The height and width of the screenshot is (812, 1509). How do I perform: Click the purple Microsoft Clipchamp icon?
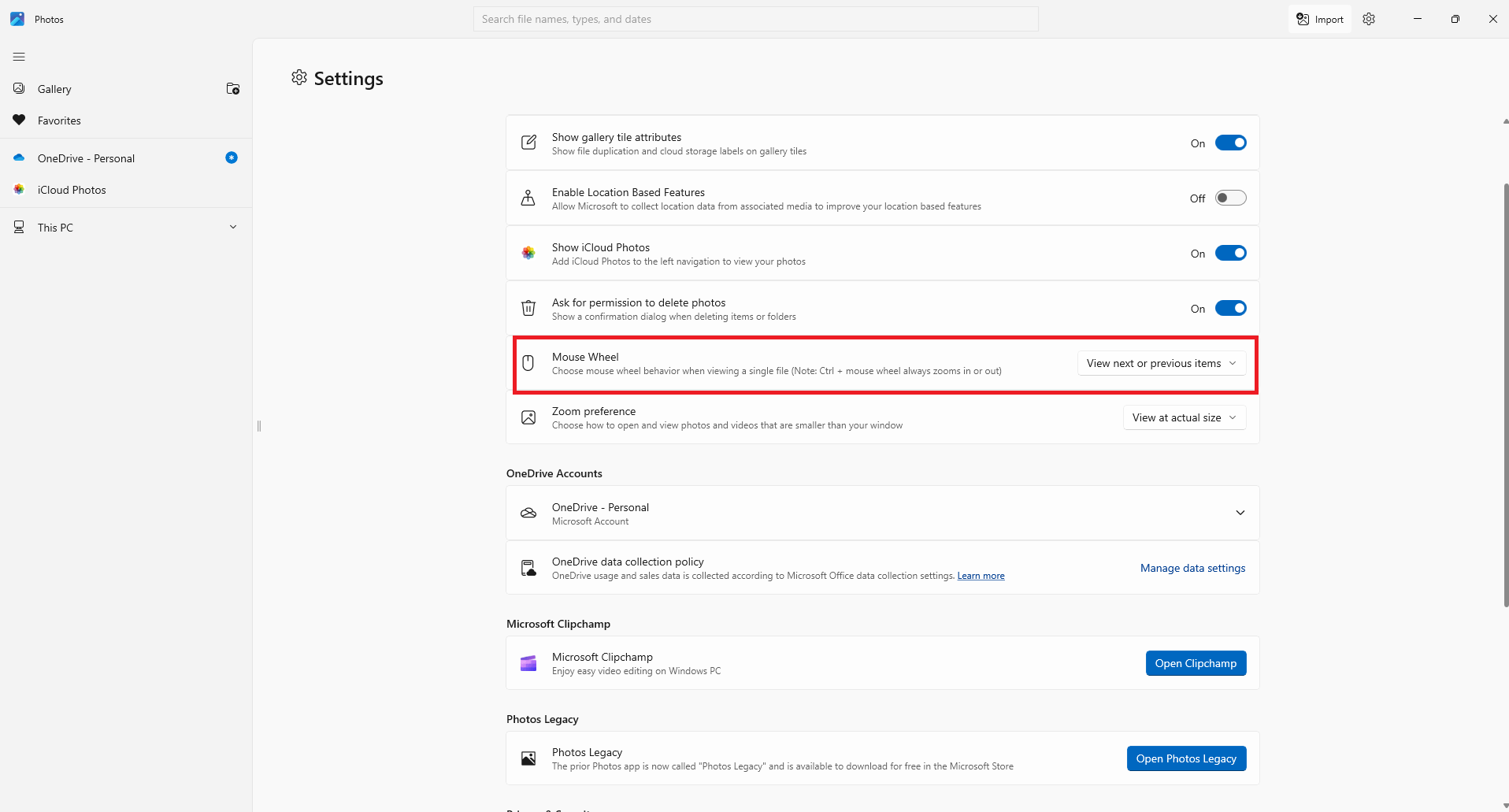528,663
